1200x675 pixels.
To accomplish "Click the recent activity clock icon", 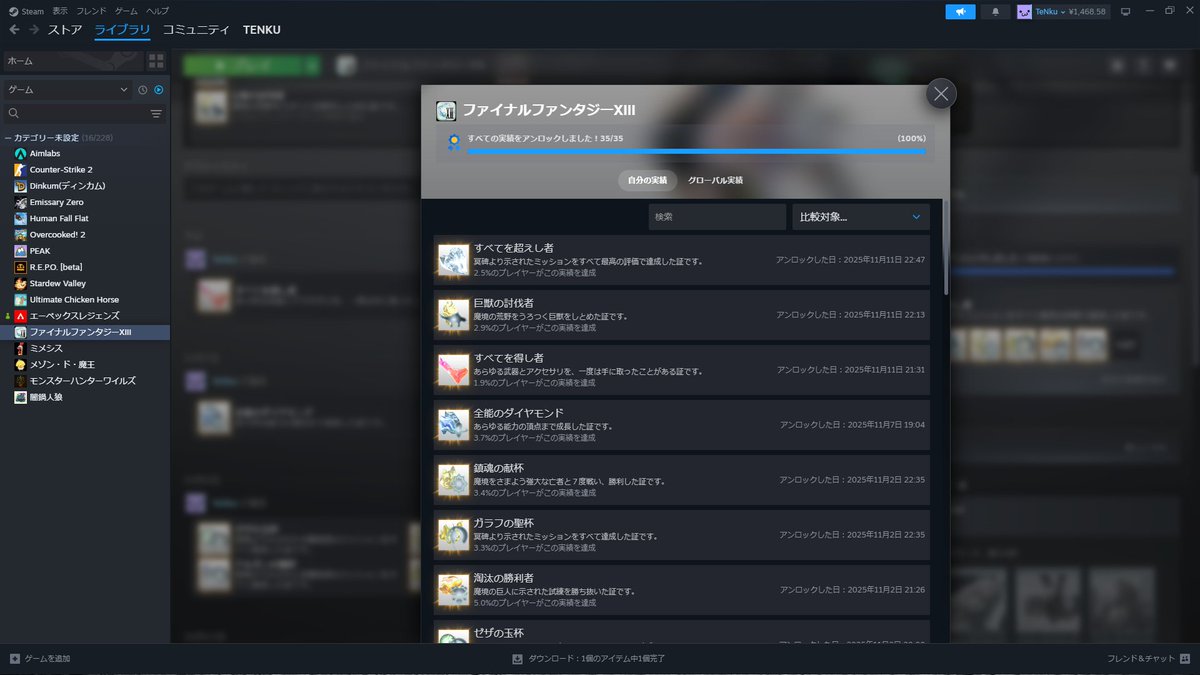I will click(x=143, y=90).
